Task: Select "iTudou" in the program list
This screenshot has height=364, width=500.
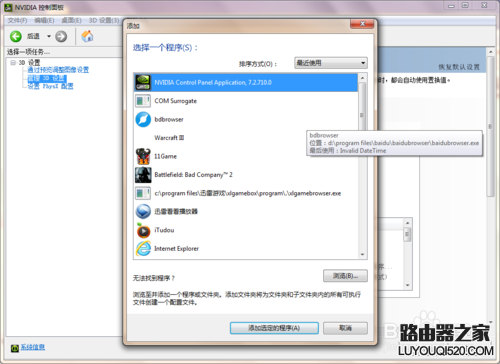Action: tap(246, 230)
